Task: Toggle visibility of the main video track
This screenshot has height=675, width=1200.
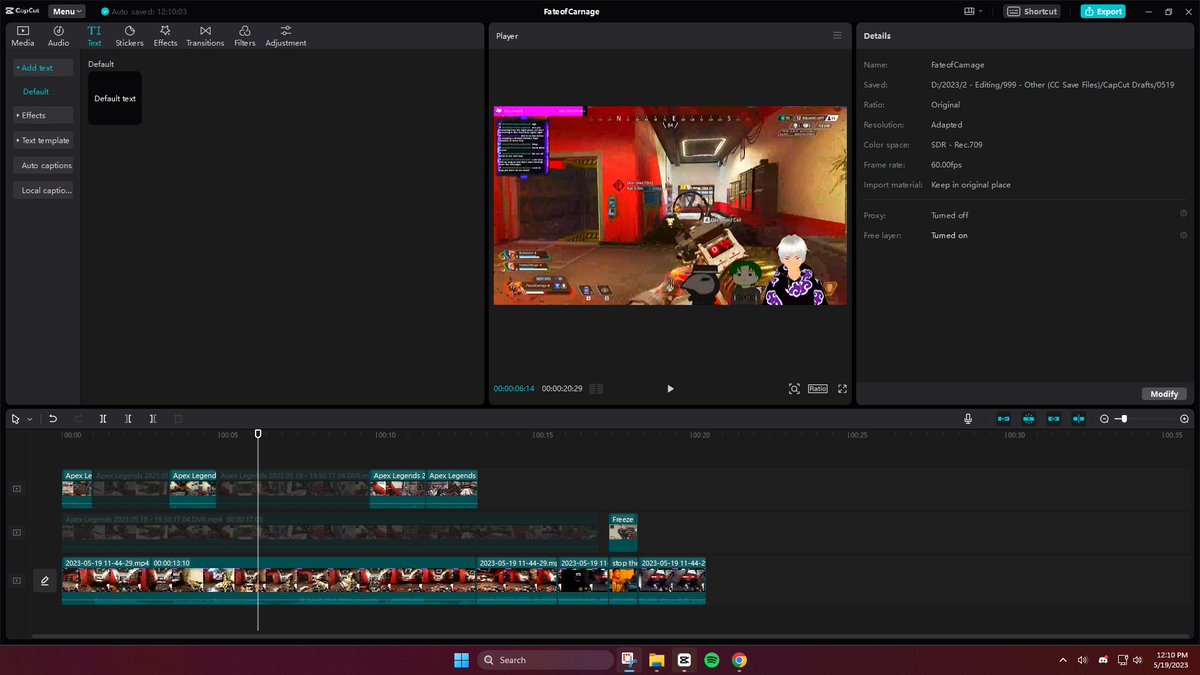Action: click(x=17, y=580)
